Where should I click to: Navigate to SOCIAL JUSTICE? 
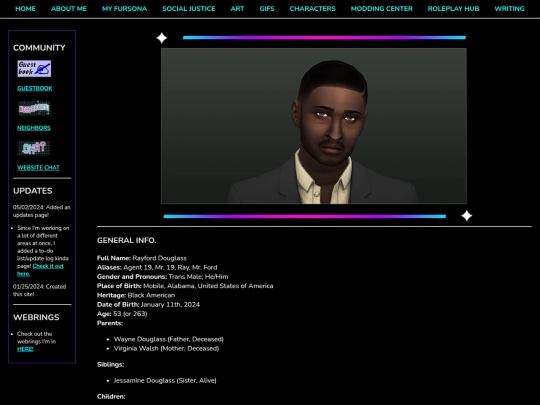tap(189, 9)
